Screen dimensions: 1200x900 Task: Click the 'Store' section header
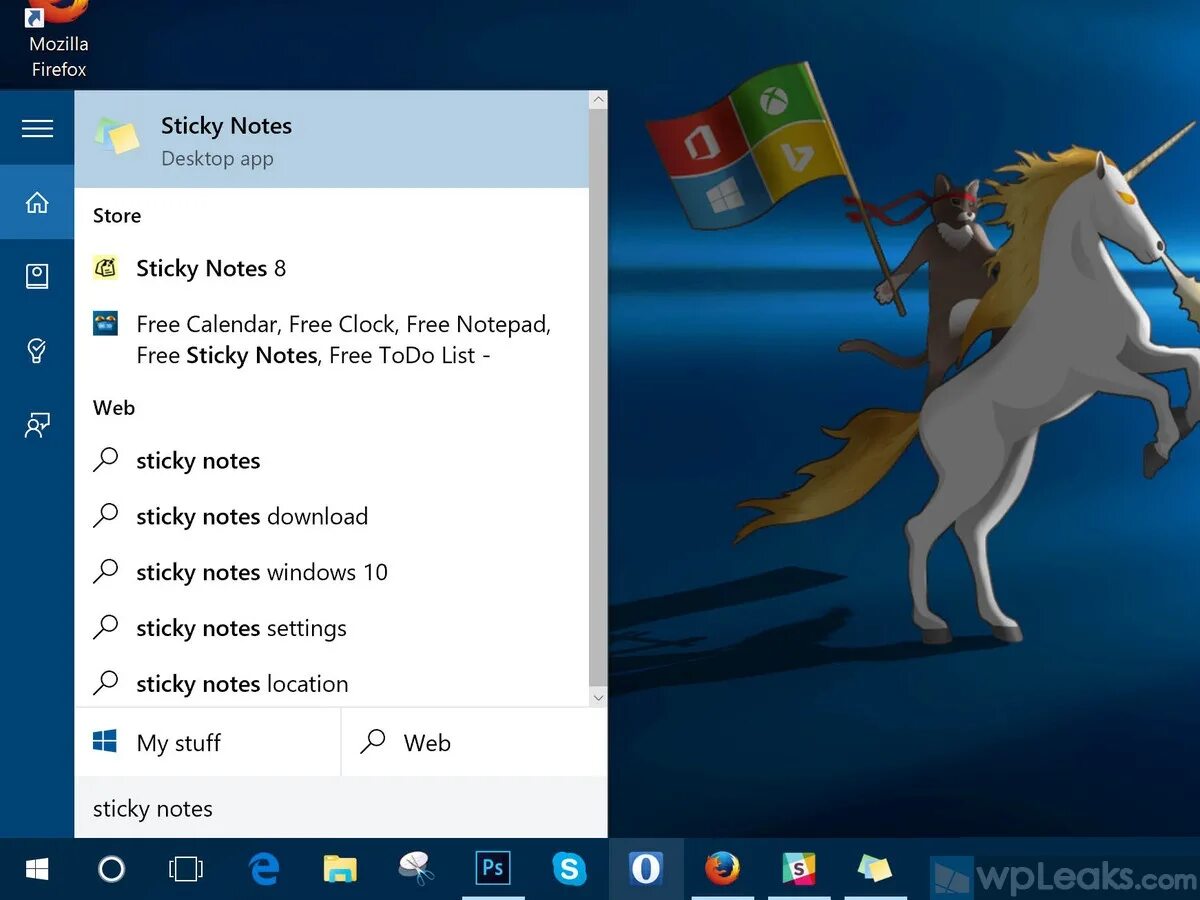117,216
